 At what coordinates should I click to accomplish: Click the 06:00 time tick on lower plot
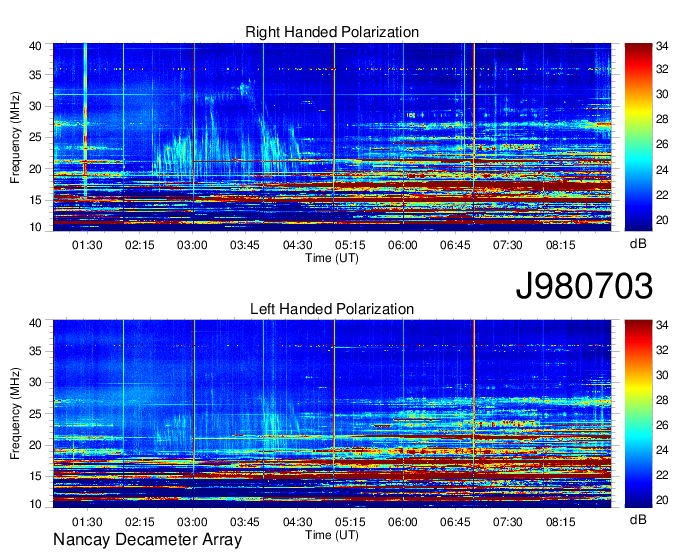[402, 522]
